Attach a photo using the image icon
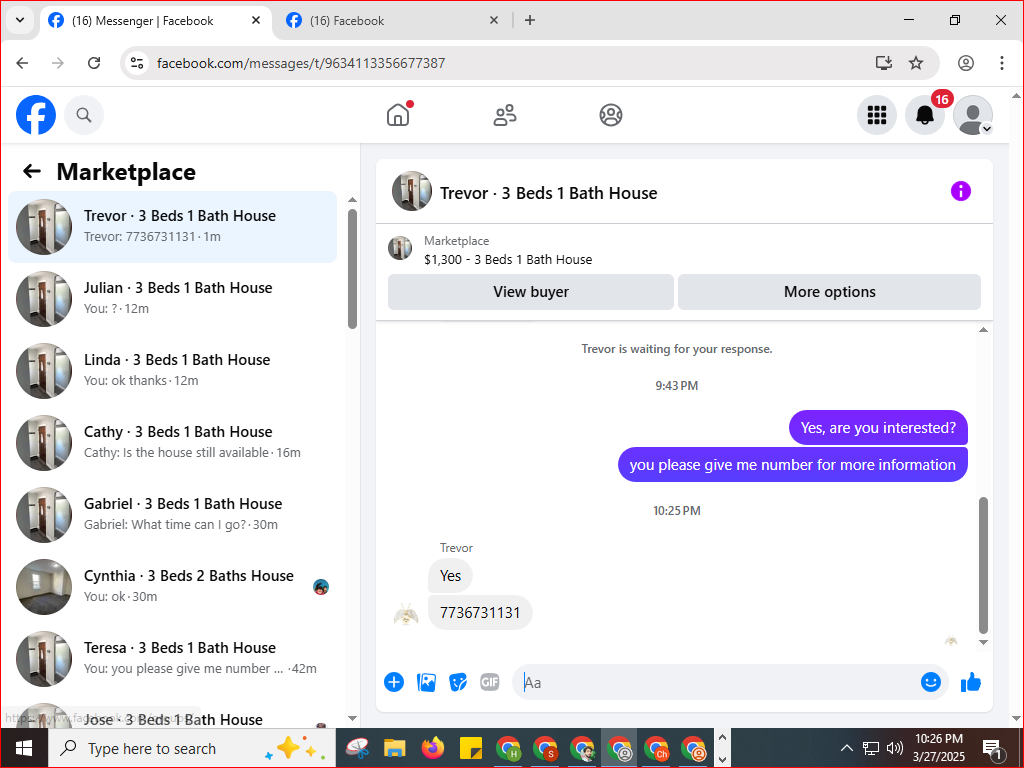Screen dimensions: 1024x768 426,682
